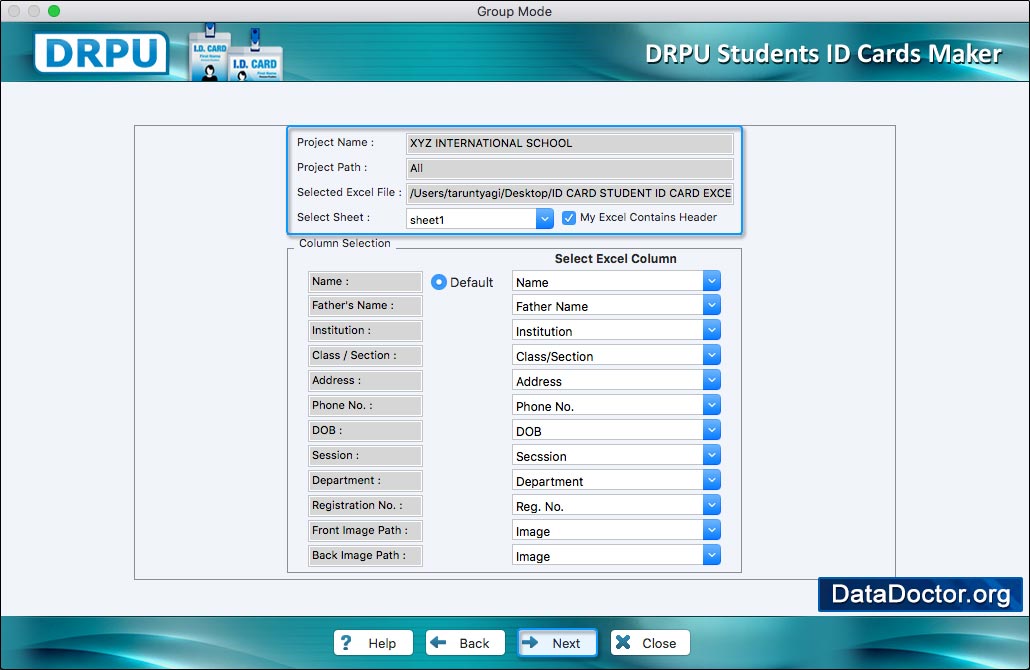The image size is (1030, 670).
Task: Proceed with the Next button
Action: [557, 642]
